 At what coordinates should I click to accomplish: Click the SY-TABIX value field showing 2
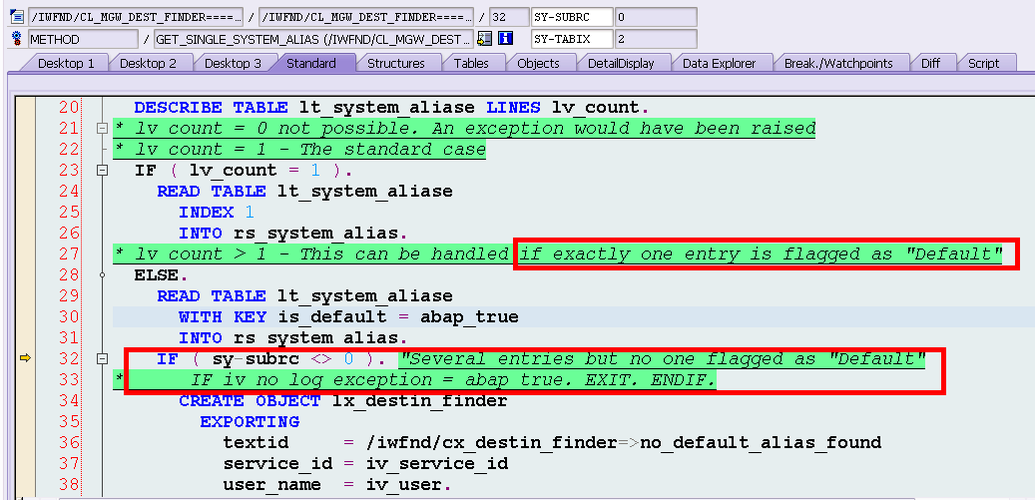[655, 39]
